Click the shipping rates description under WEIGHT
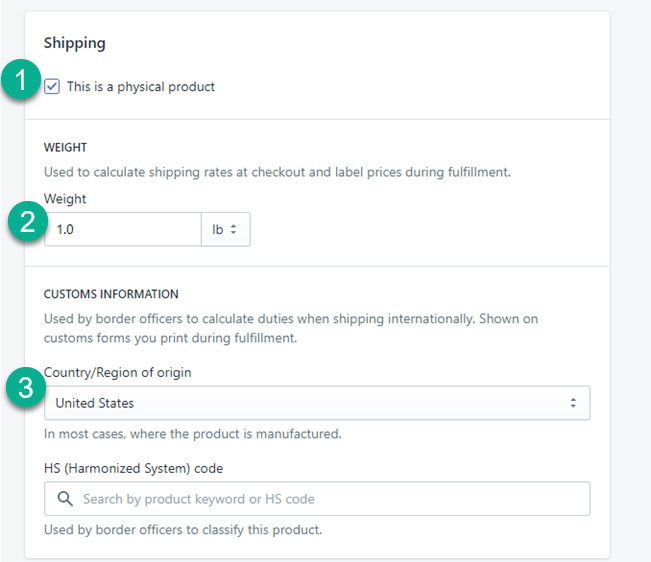651x562 pixels. point(277,172)
